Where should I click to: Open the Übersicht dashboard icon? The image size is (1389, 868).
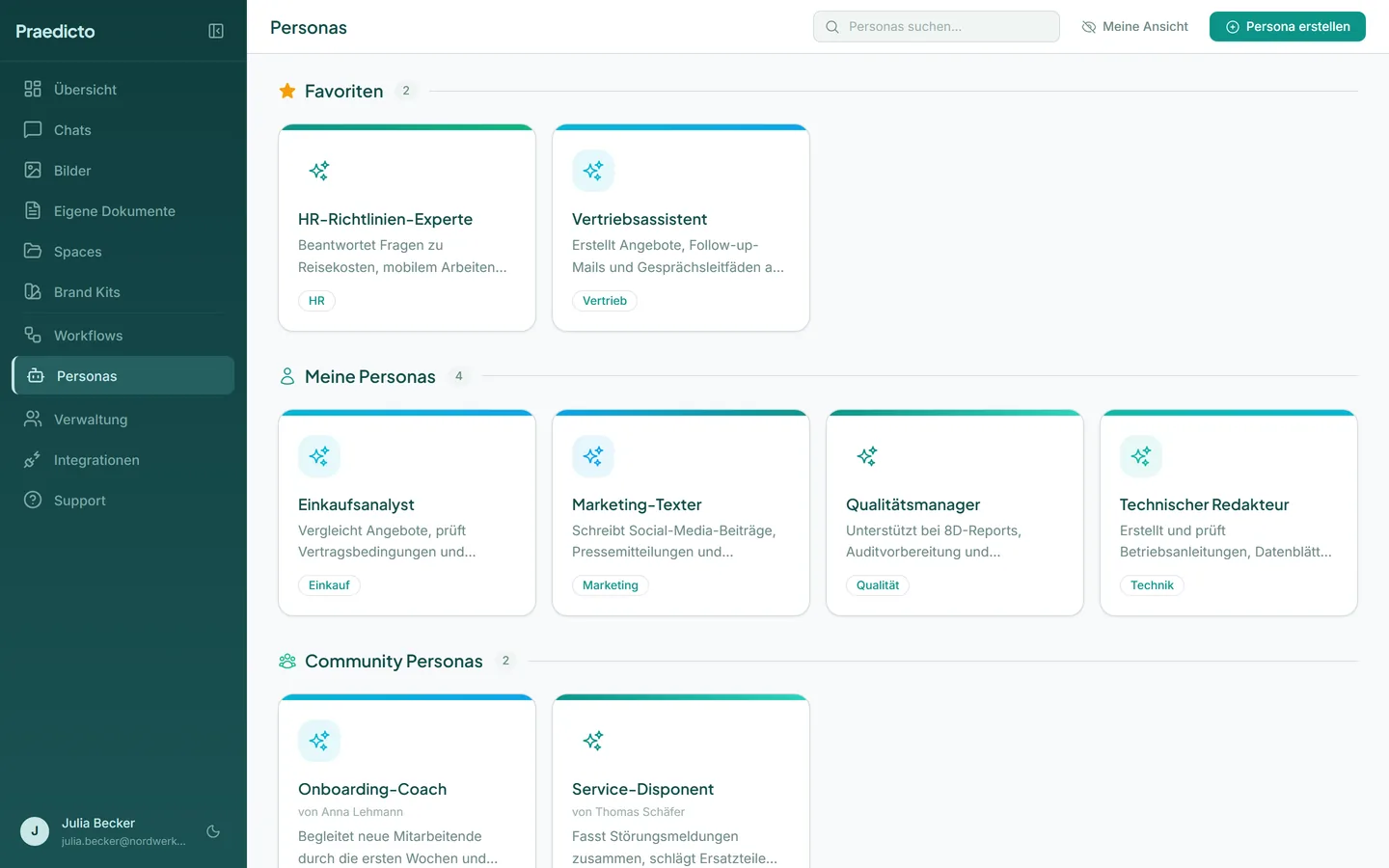[33, 89]
